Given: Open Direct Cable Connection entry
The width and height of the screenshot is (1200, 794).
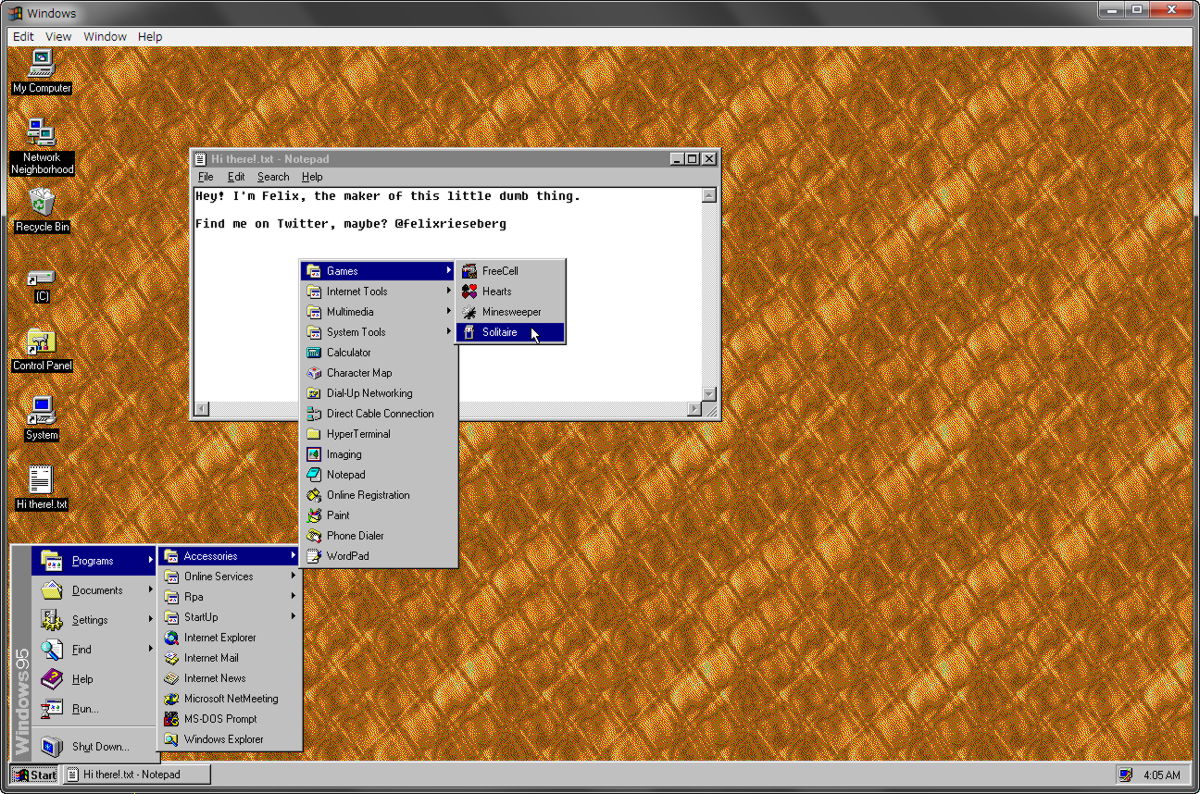Looking at the screenshot, I should 378,413.
